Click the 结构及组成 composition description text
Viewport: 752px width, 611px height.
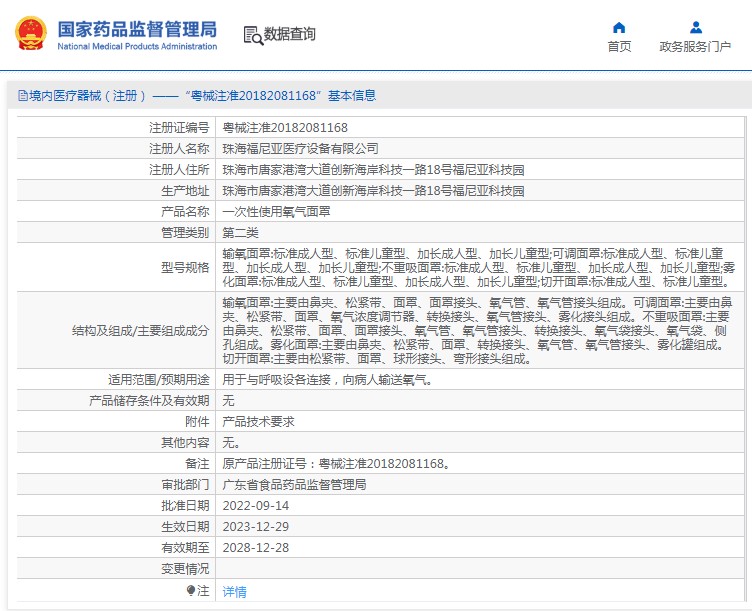pos(477,330)
